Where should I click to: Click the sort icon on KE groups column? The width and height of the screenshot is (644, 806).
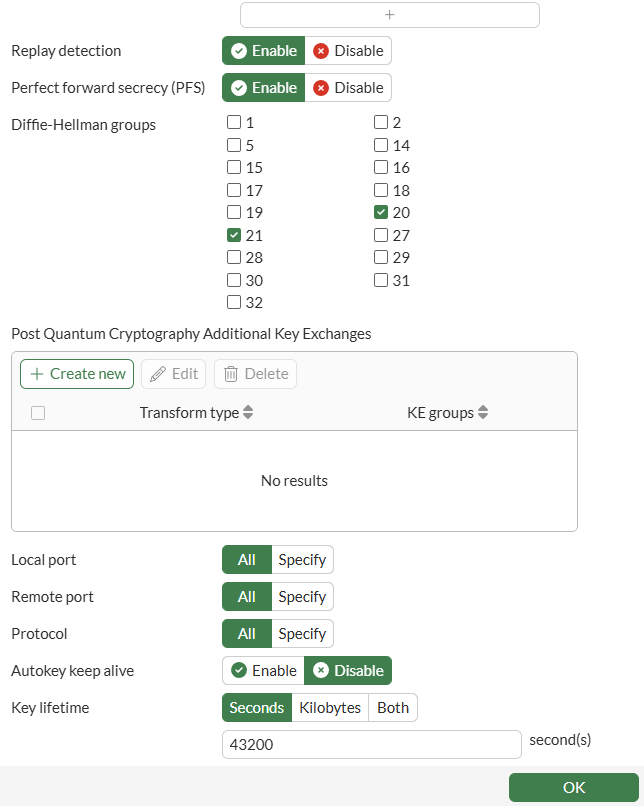pyautogui.click(x=482, y=412)
